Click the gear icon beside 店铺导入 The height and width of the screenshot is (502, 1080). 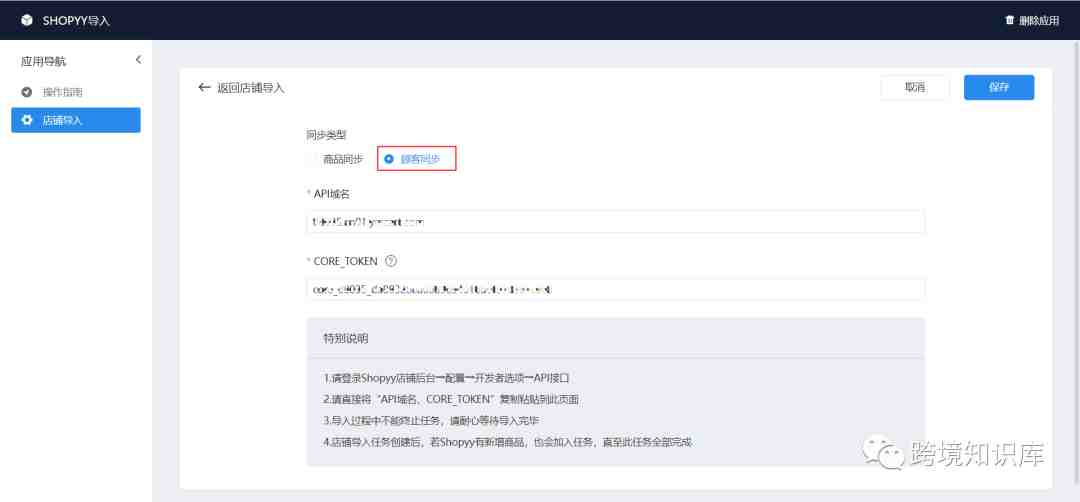[27, 120]
